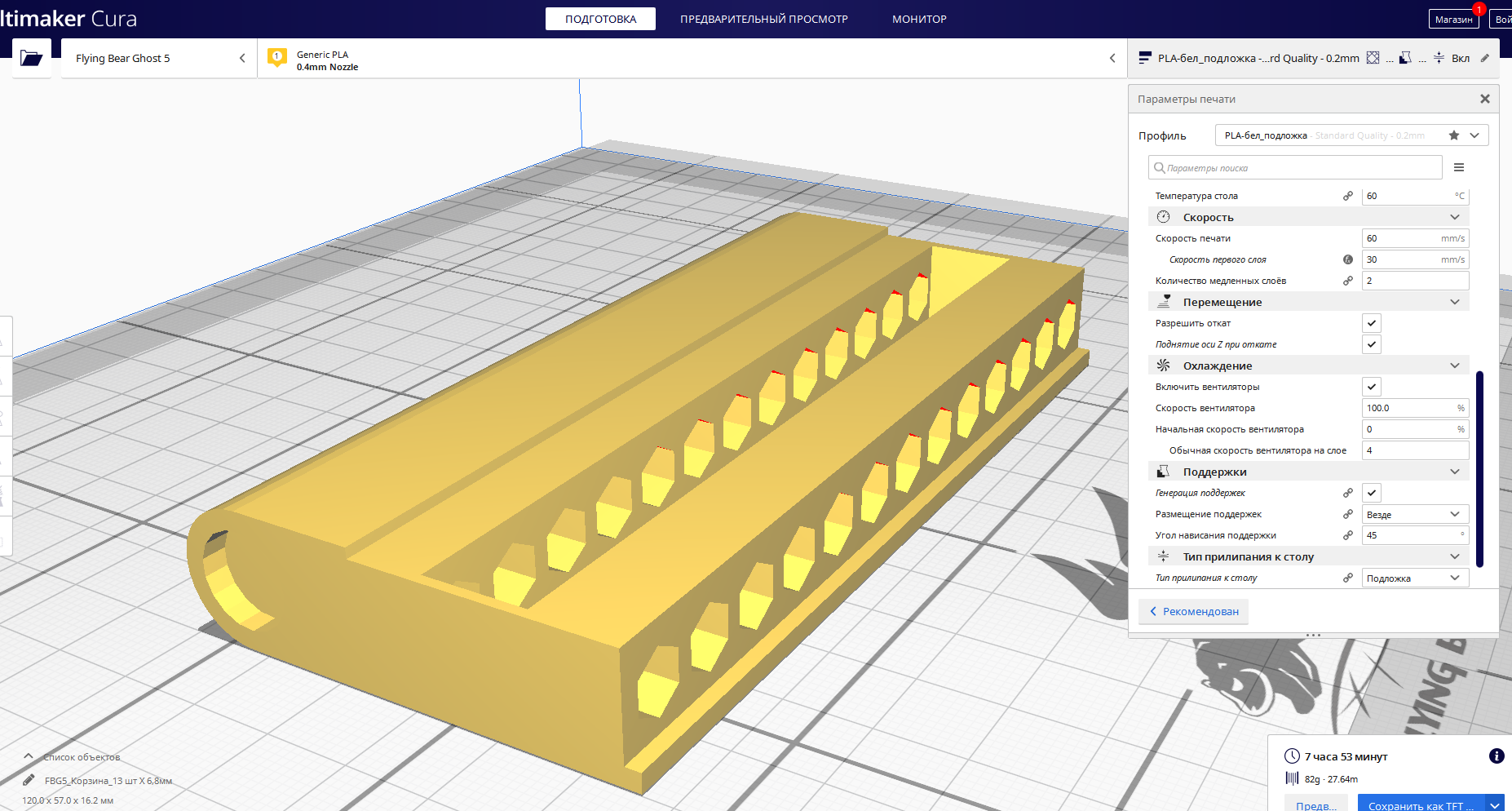Click the pencil icon next to FBG5_Корзина object
This screenshot has height=811, width=1512.
tap(29, 780)
